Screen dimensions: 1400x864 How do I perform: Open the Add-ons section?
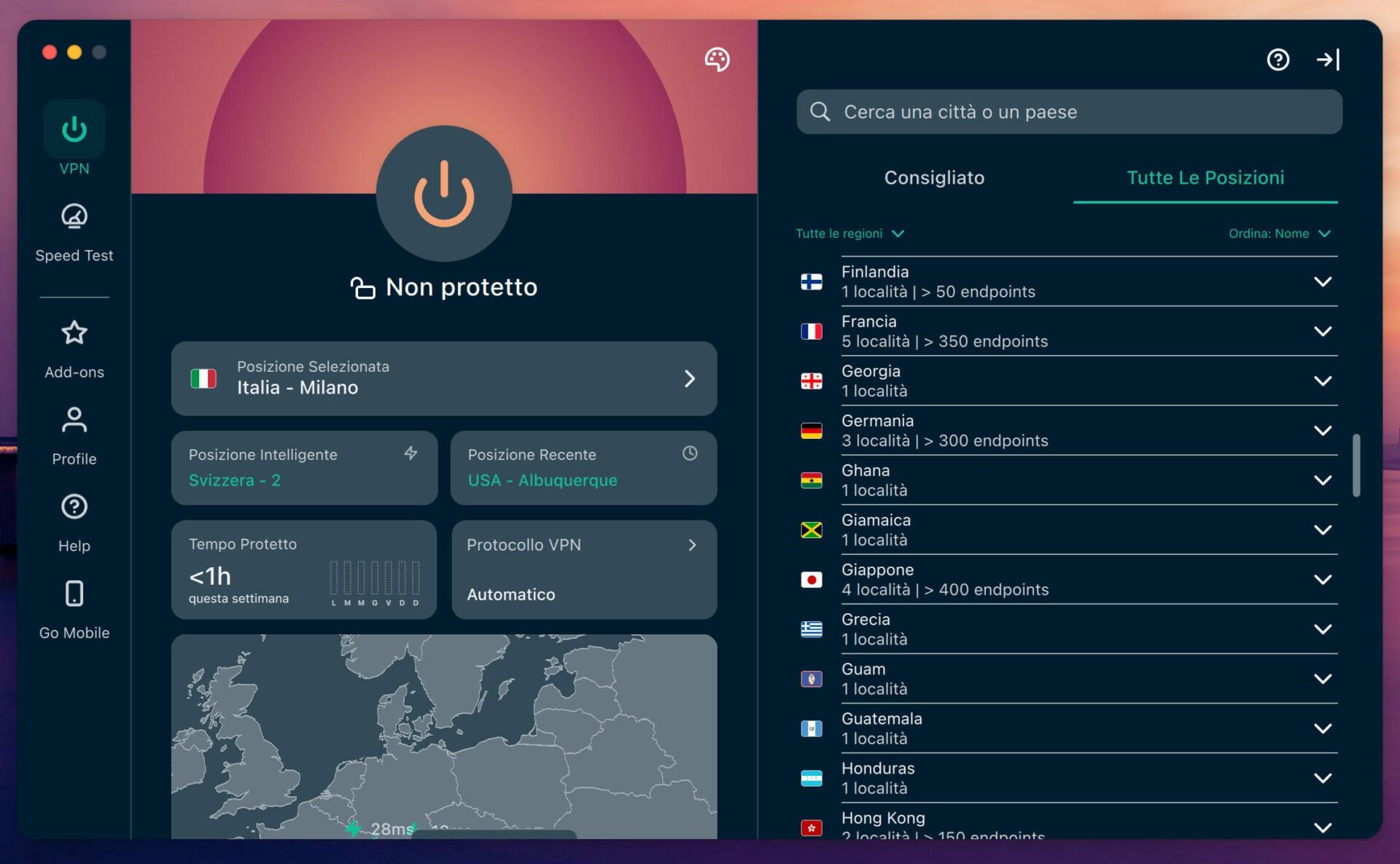click(x=74, y=348)
